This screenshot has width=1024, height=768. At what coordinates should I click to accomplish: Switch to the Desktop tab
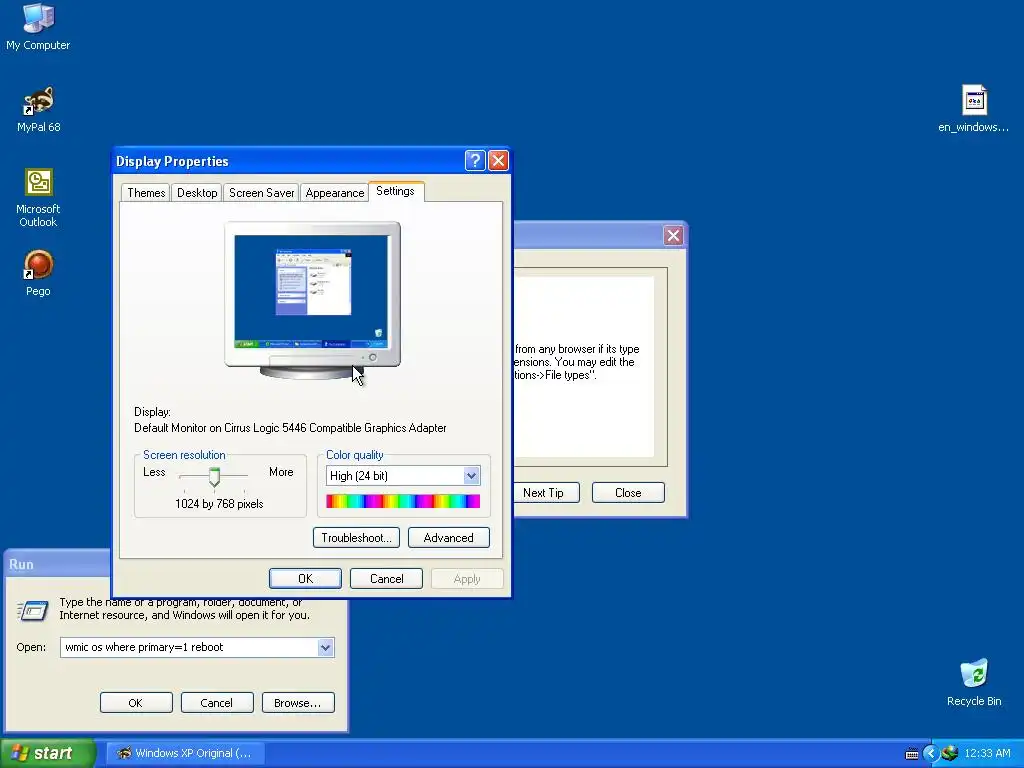(x=197, y=193)
